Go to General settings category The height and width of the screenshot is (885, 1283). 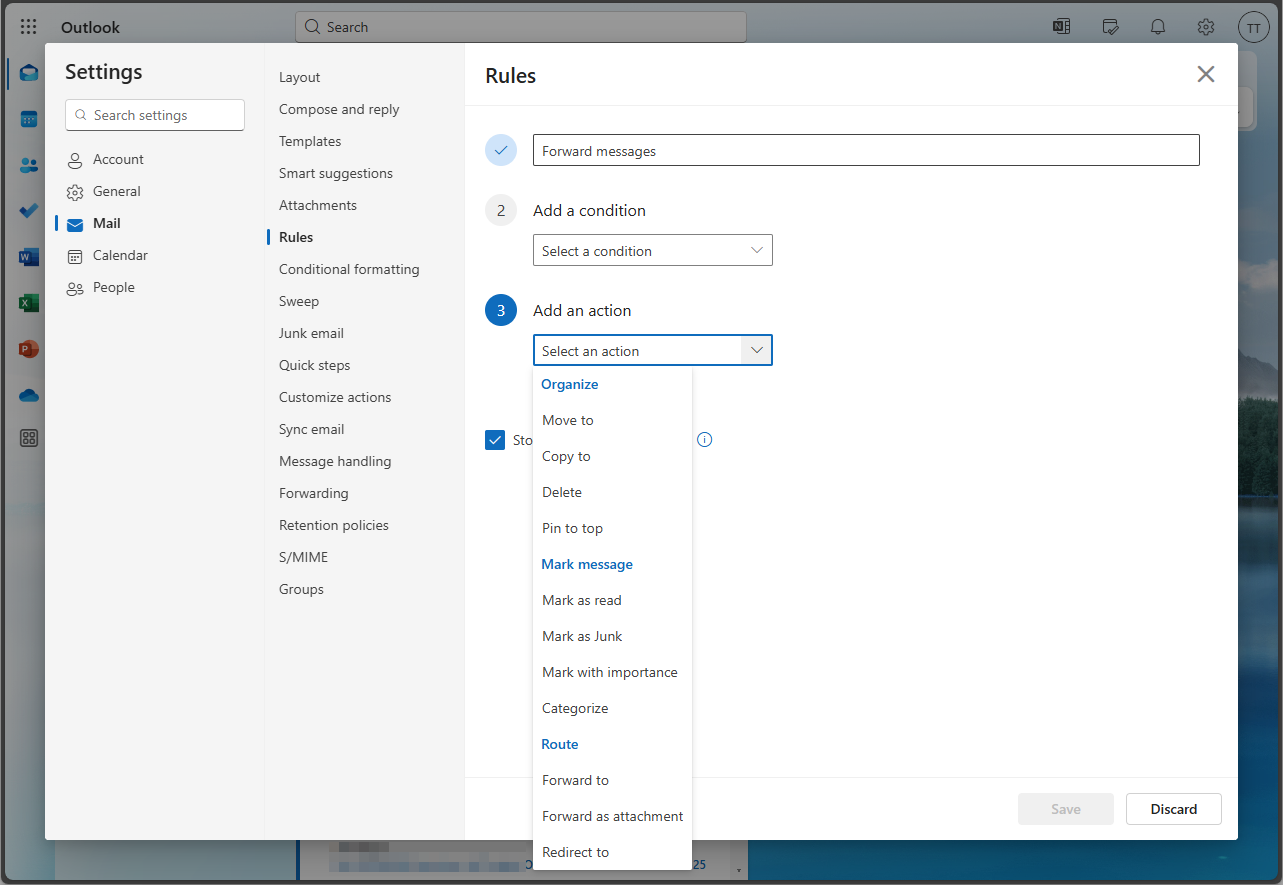[x=116, y=191]
